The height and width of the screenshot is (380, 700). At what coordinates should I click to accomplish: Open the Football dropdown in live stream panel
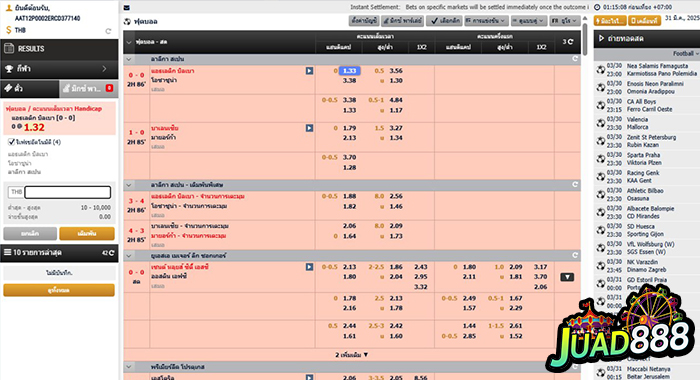[x=686, y=54]
